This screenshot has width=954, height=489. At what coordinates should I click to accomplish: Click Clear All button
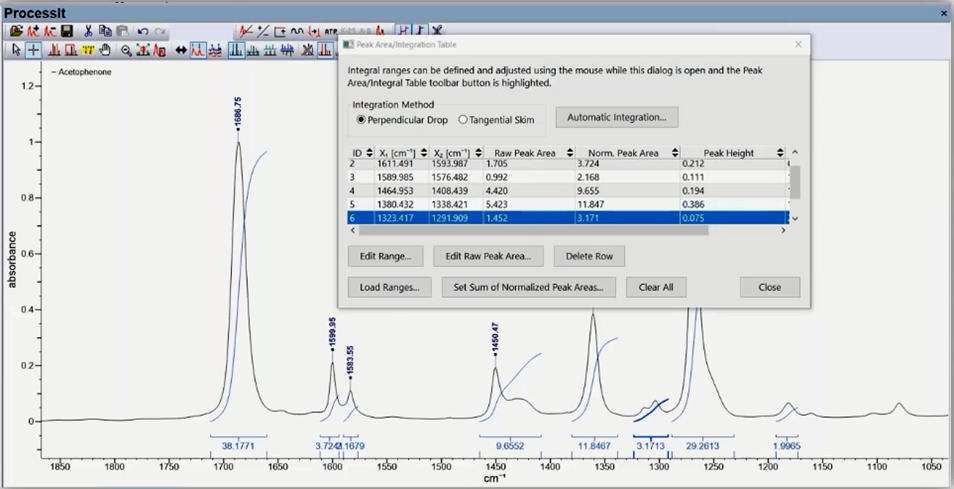656,287
